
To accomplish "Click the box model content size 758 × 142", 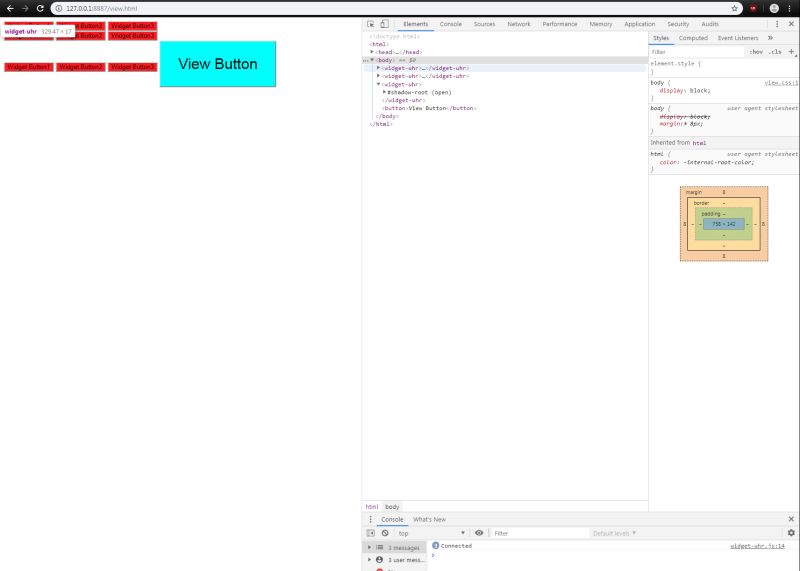I will [723, 224].
